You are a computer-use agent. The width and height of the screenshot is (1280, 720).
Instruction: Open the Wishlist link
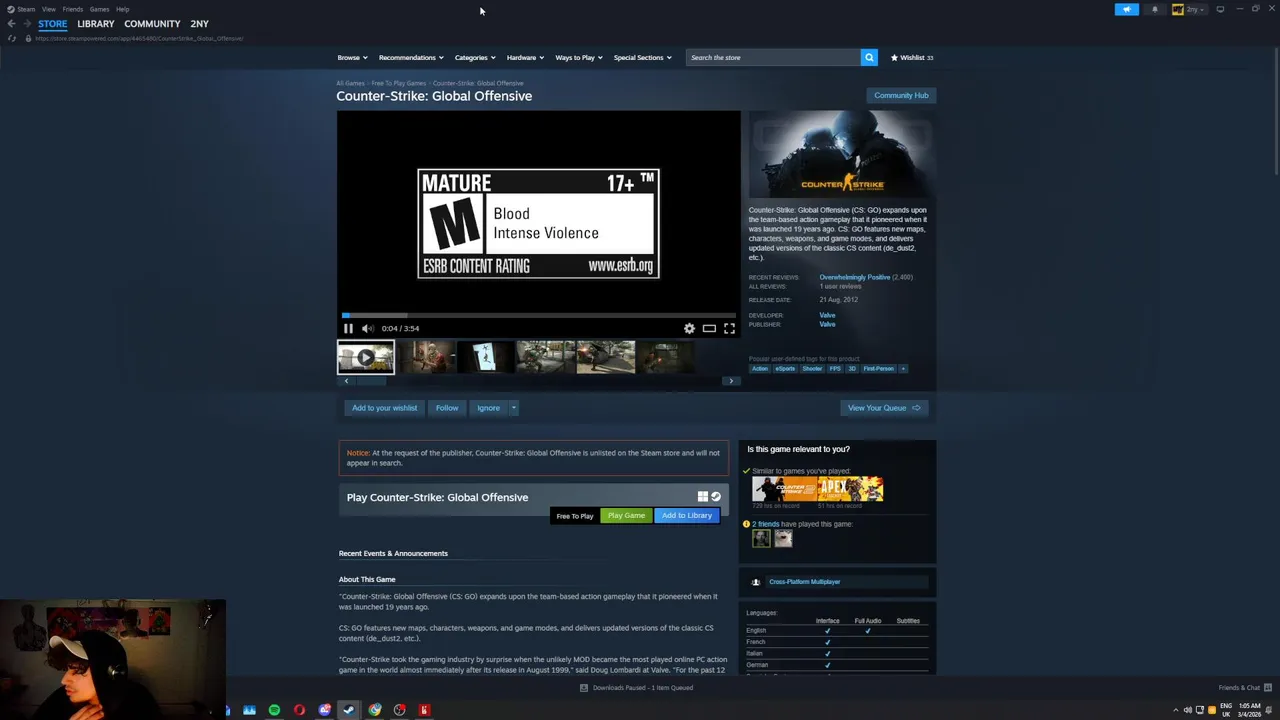912,57
